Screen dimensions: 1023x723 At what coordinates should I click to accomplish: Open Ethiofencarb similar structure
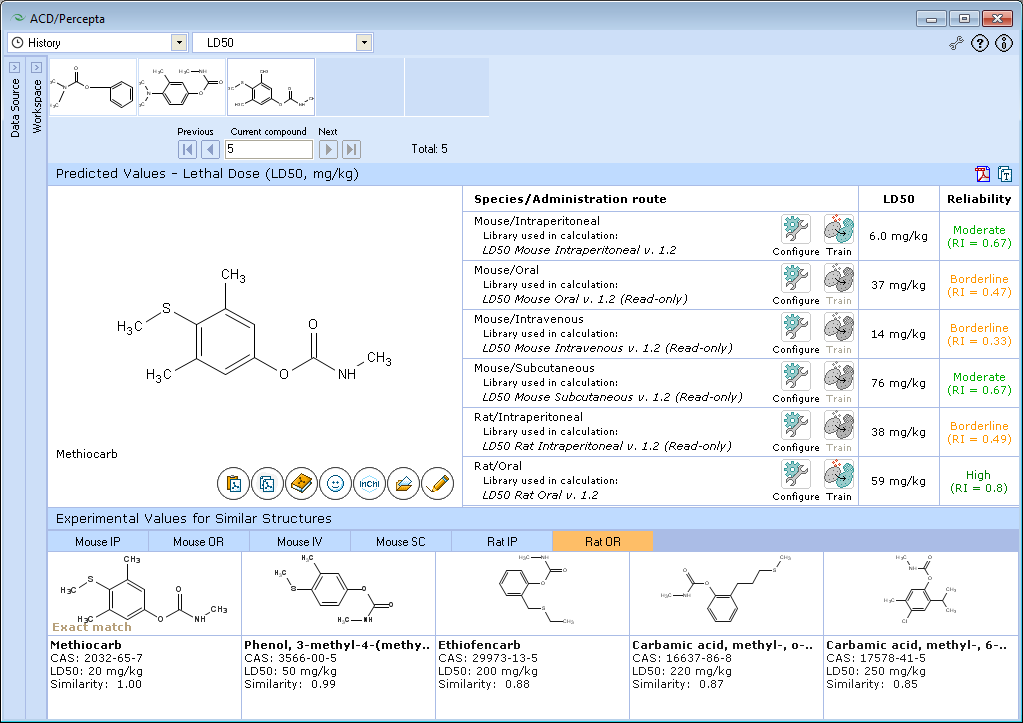[532, 594]
